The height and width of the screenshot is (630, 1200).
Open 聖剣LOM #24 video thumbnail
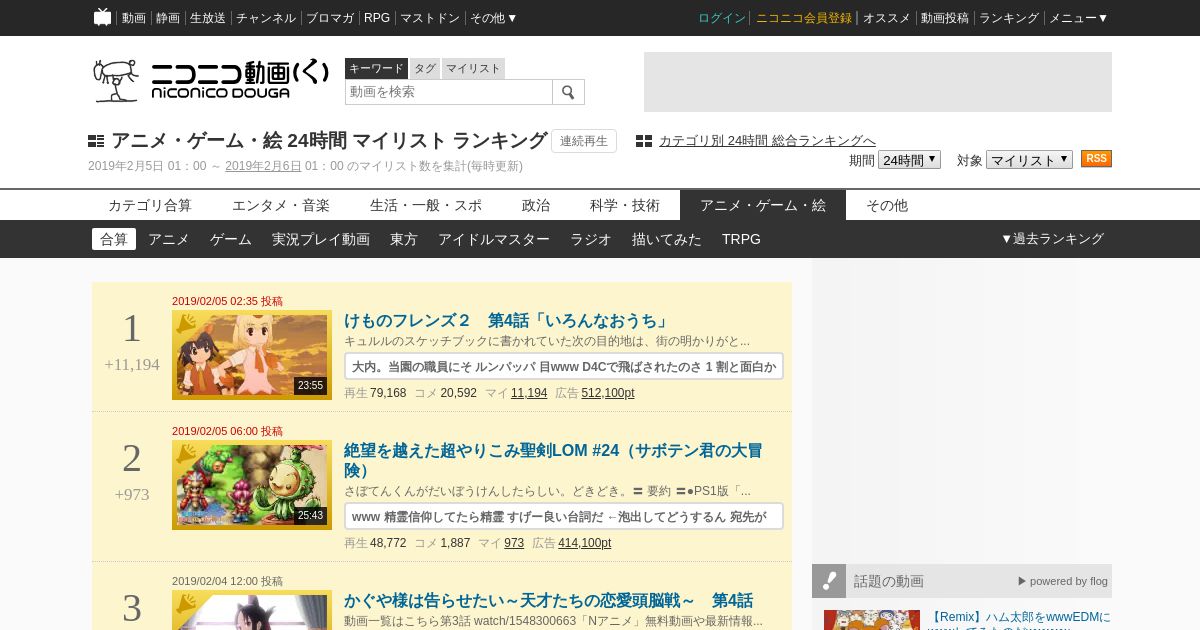tap(252, 485)
